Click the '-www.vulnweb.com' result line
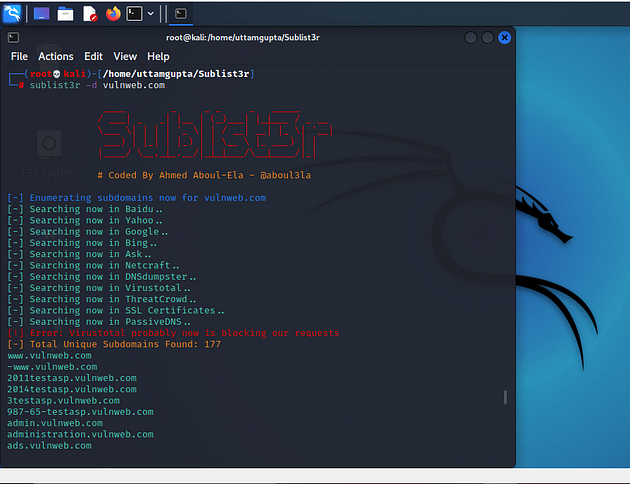This screenshot has height=484, width=630. click(x=52, y=367)
